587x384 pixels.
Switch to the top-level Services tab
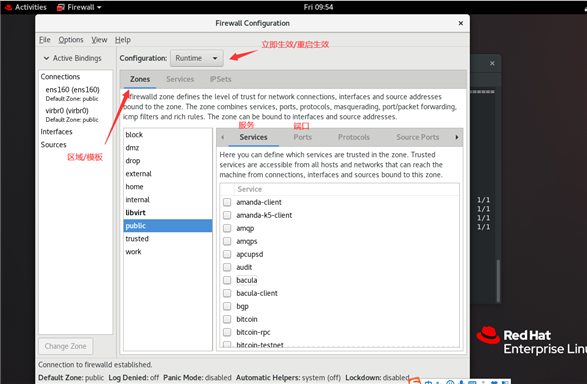pos(180,79)
